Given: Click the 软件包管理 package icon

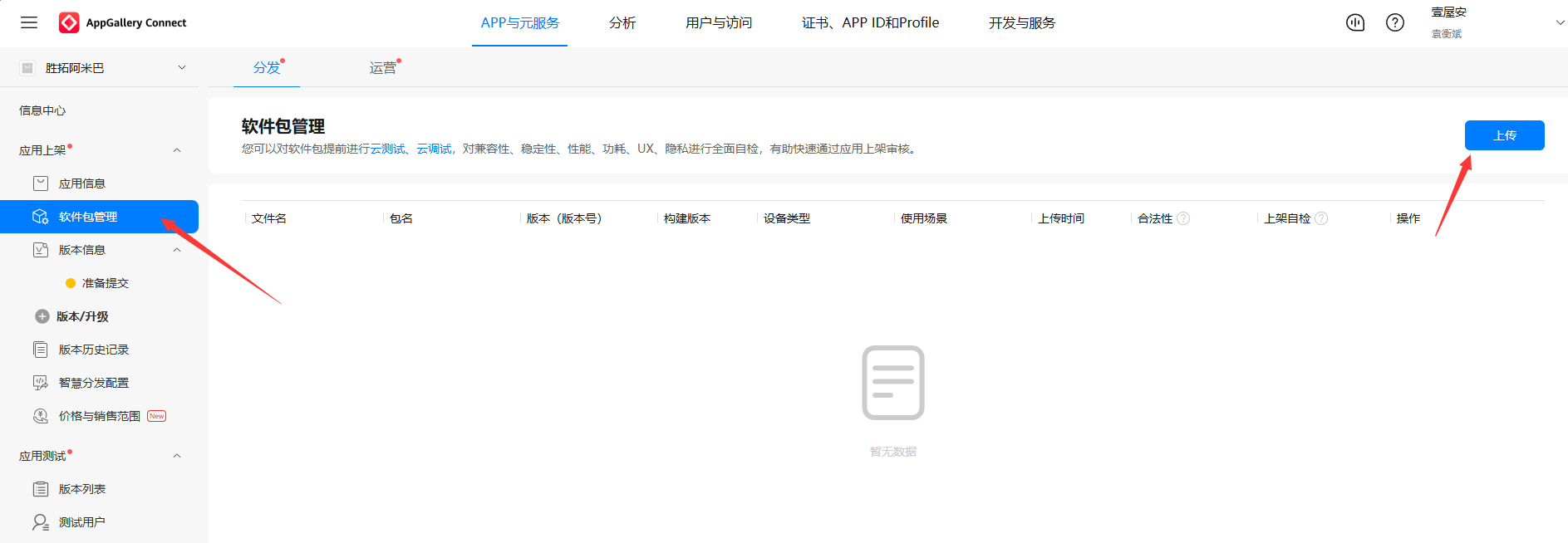Looking at the screenshot, I should pos(41,217).
